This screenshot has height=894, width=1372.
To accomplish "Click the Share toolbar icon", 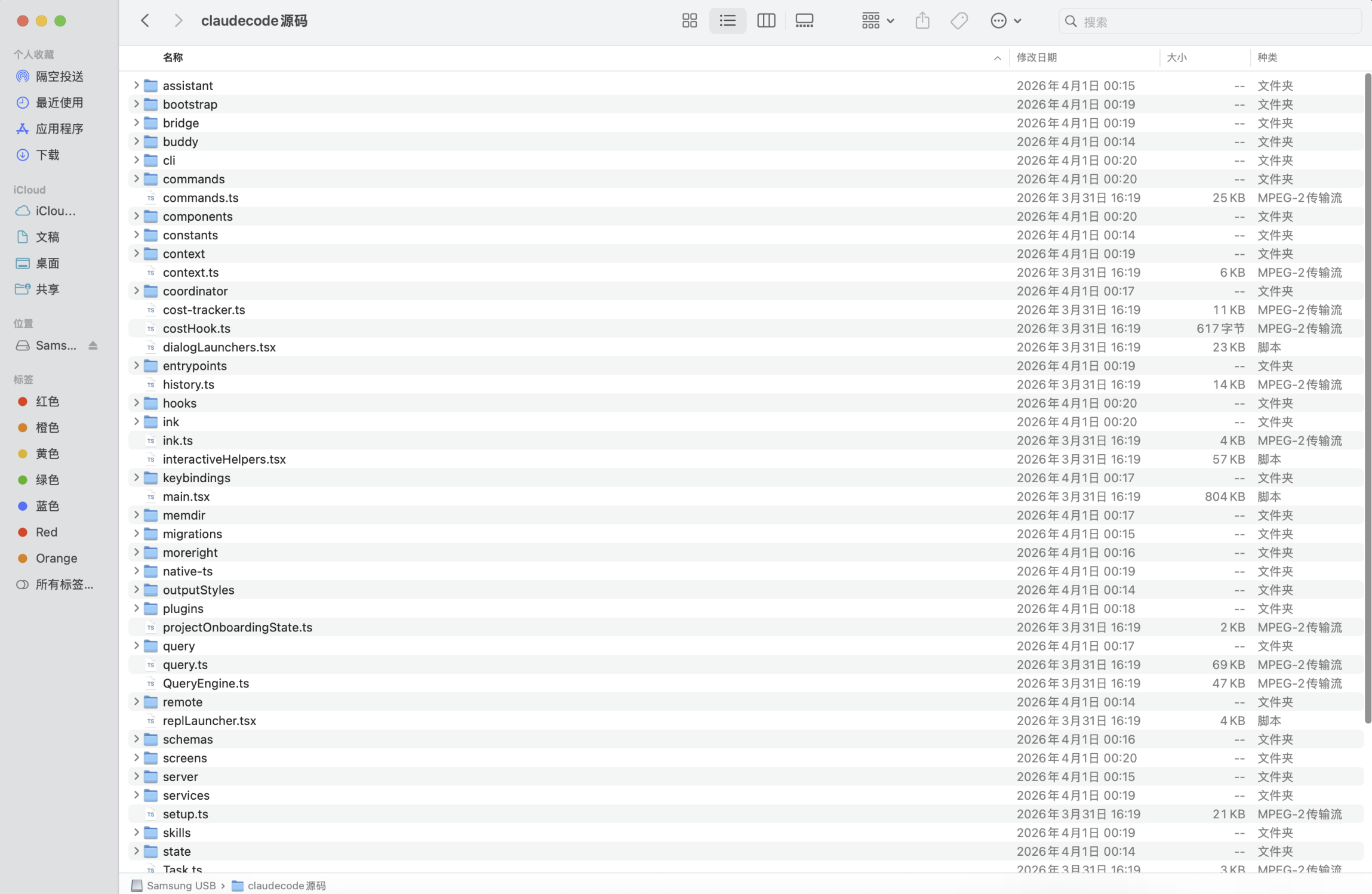I will pyautogui.click(x=922, y=21).
